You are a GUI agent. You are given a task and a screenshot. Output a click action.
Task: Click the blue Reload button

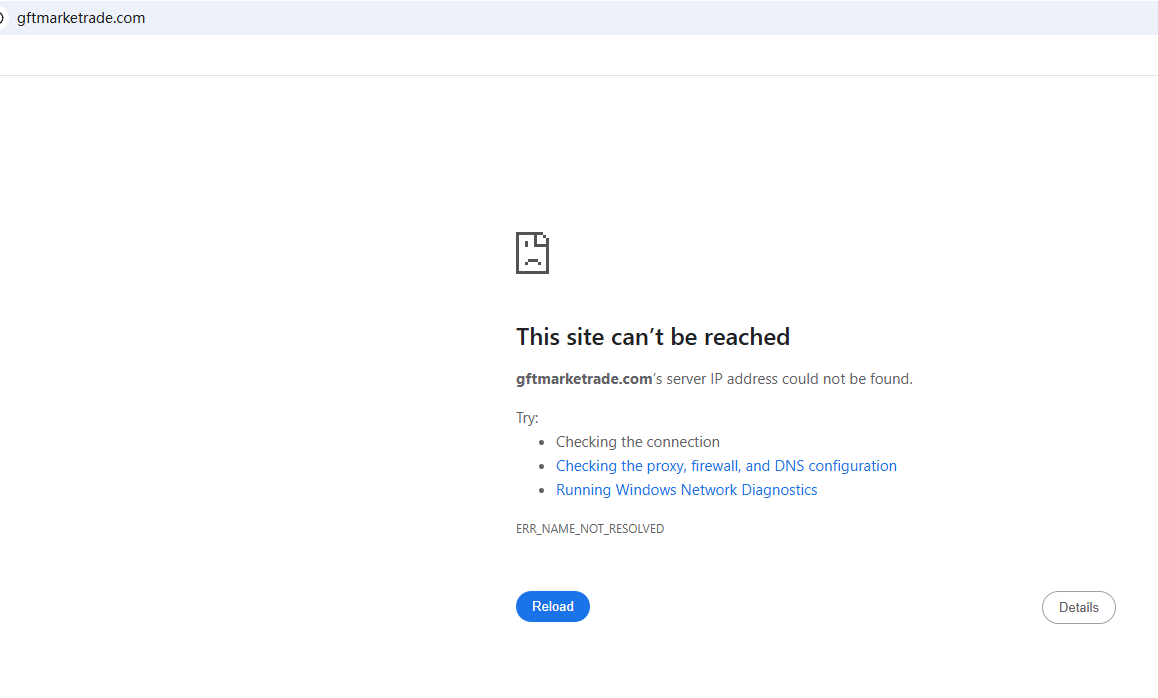pos(552,606)
